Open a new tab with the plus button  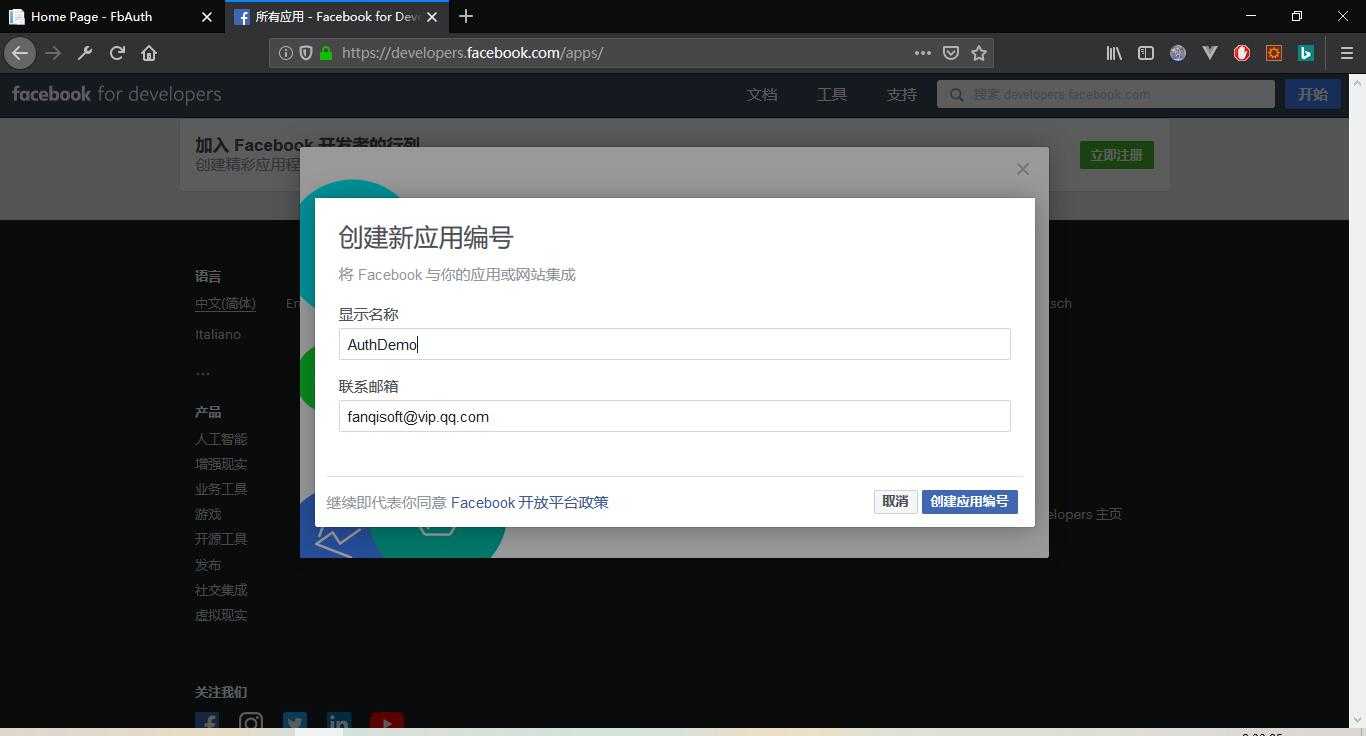tap(466, 16)
